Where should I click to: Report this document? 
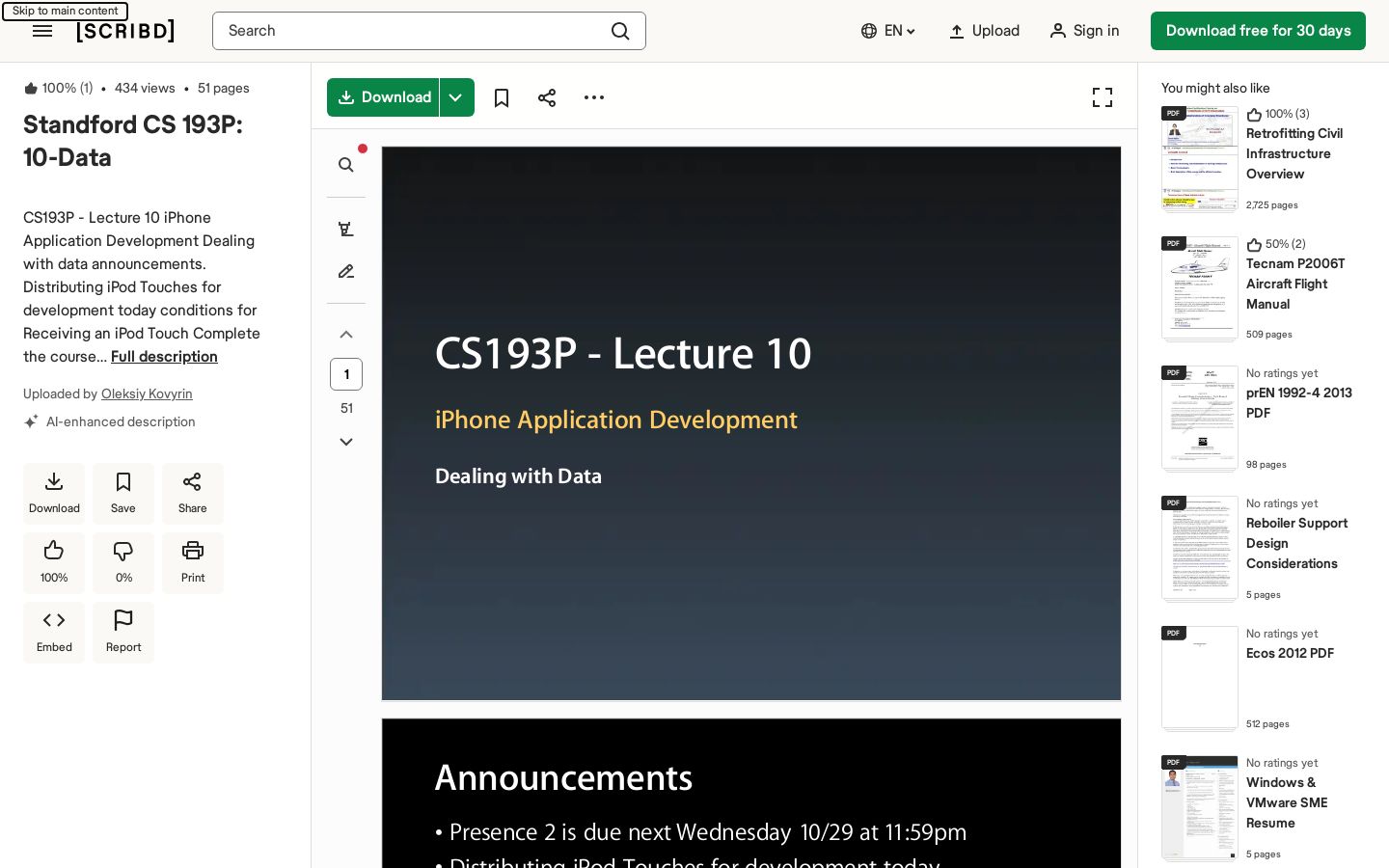[x=123, y=633]
